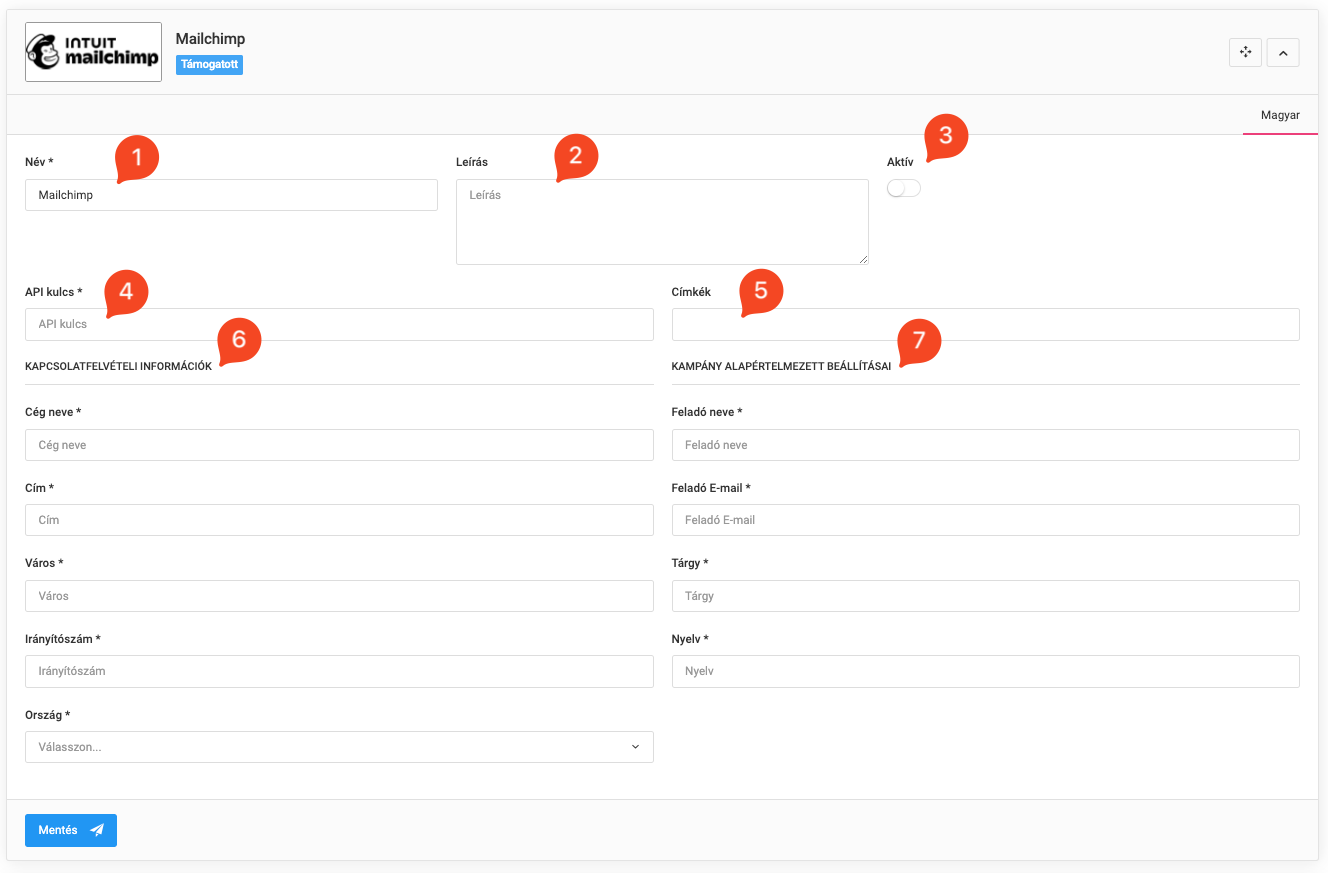The image size is (1328, 873).
Task: Click the Nyelv language field
Action: click(x=985, y=671)
